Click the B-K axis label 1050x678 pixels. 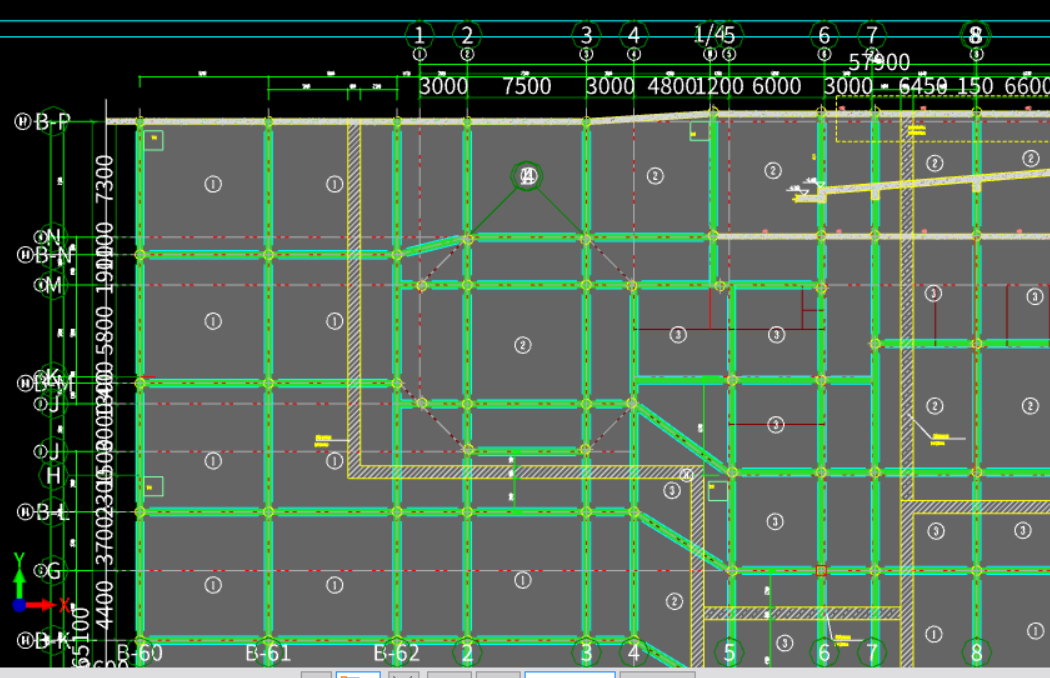pos(54,640)
